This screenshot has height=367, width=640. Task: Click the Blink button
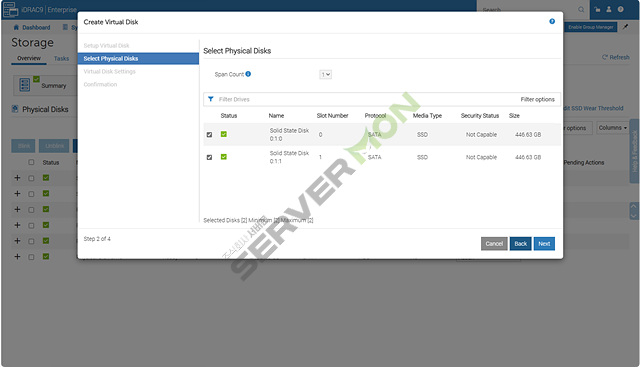point(24,146)
